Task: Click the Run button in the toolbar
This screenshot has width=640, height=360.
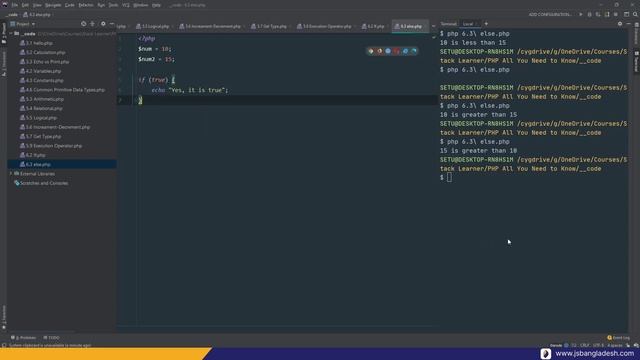Action: (x=581, y=15)
